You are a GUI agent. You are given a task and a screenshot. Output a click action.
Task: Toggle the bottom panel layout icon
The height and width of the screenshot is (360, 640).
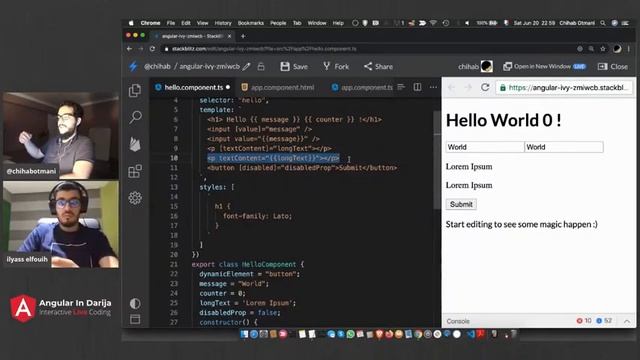pyautogui.click(x=135, y=319)
